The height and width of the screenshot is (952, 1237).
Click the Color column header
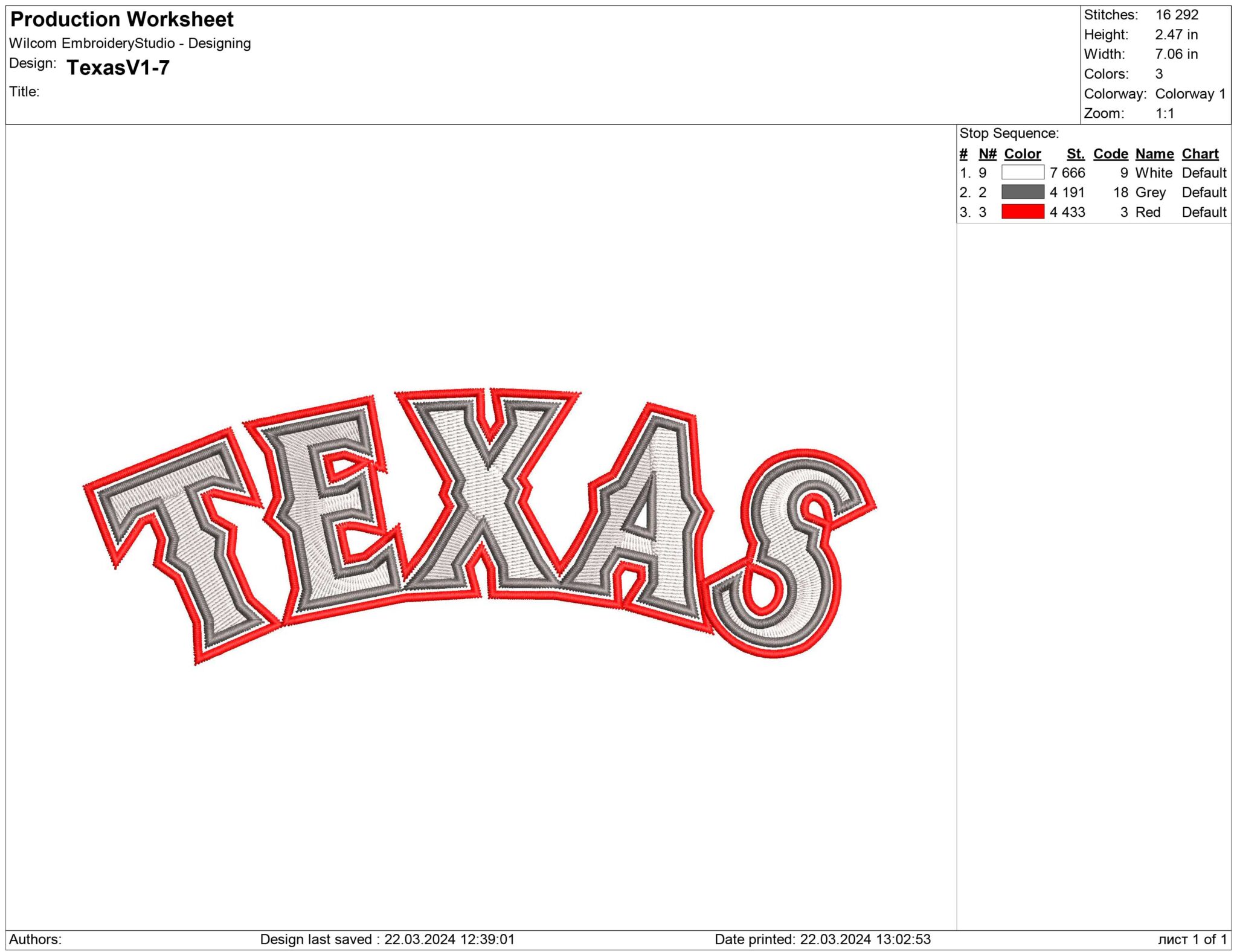(x=1022, y=154)
